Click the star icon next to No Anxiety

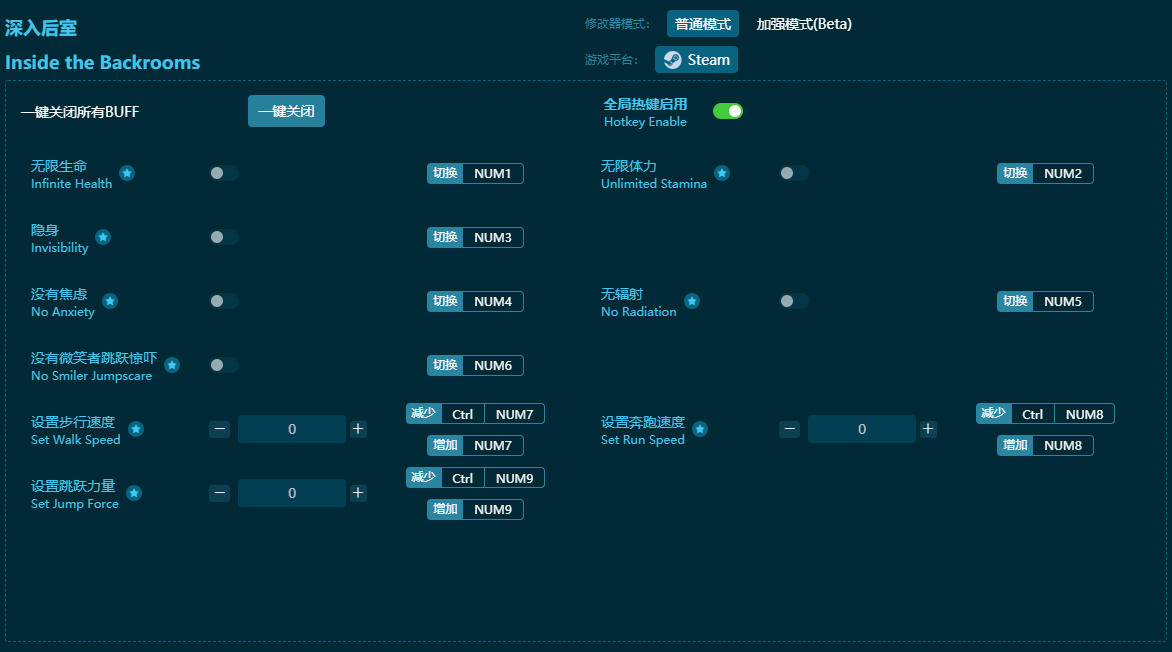point(110,301)
